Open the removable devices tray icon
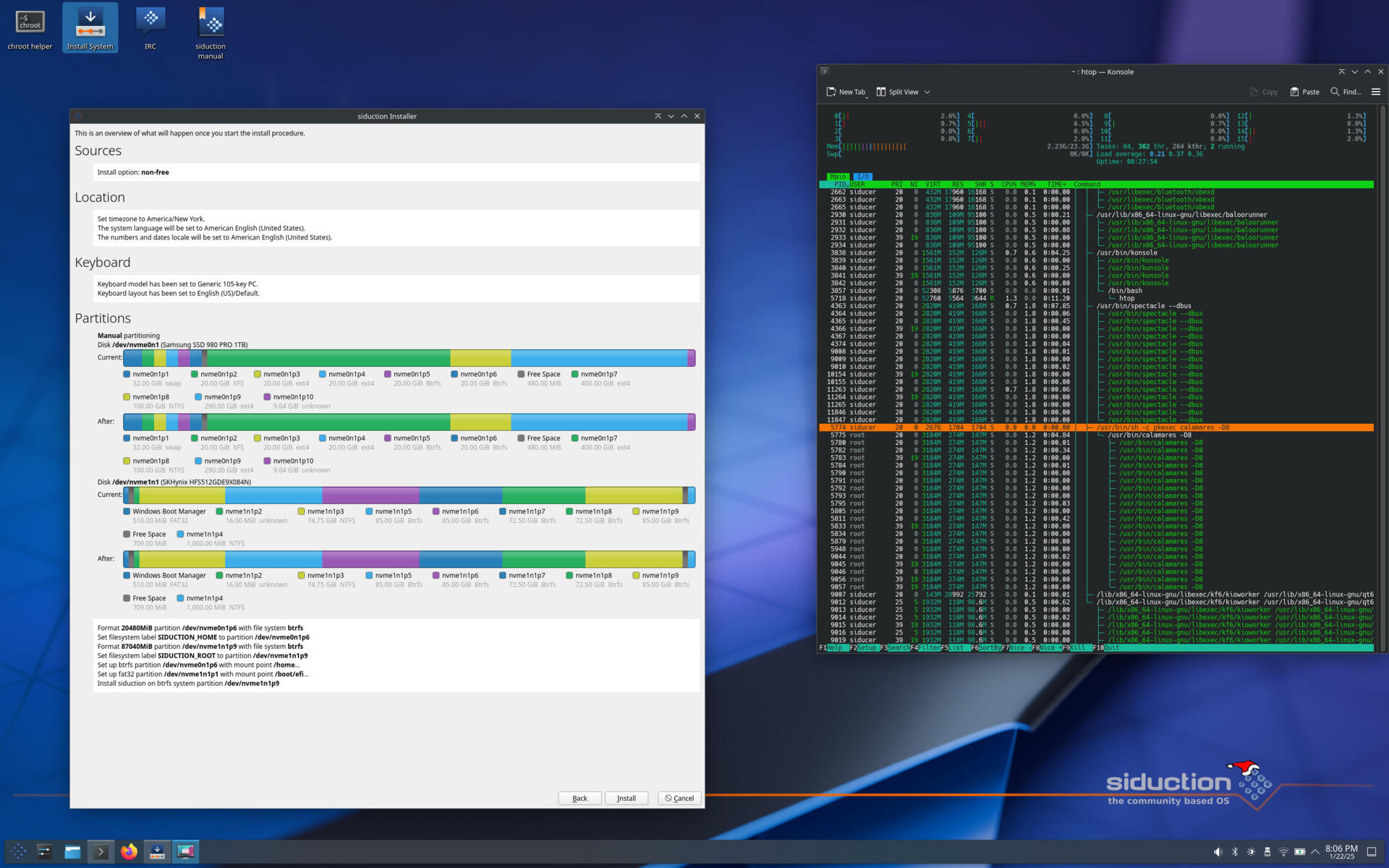This screenshot has height=868, width=1389. pyautogui.click(x=1267, y=852)
